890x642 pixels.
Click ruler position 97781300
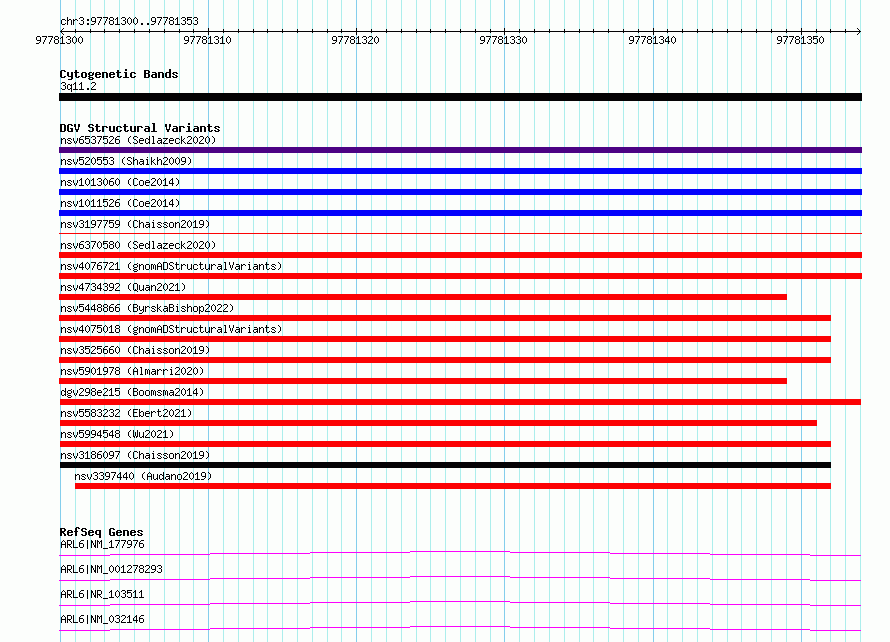(59, 40)
